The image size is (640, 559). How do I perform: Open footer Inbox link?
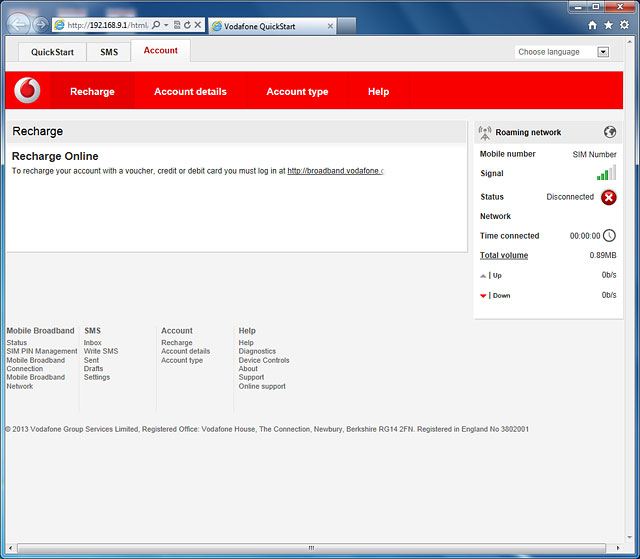click(x=93, y=343)
